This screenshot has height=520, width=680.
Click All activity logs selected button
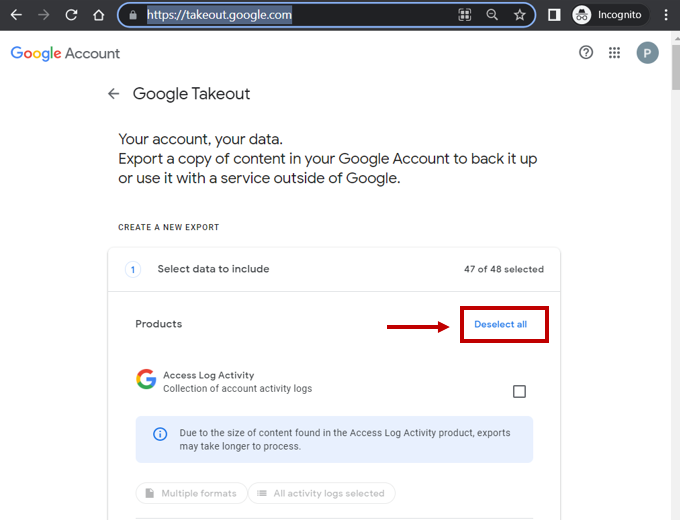tap(322, 493)
